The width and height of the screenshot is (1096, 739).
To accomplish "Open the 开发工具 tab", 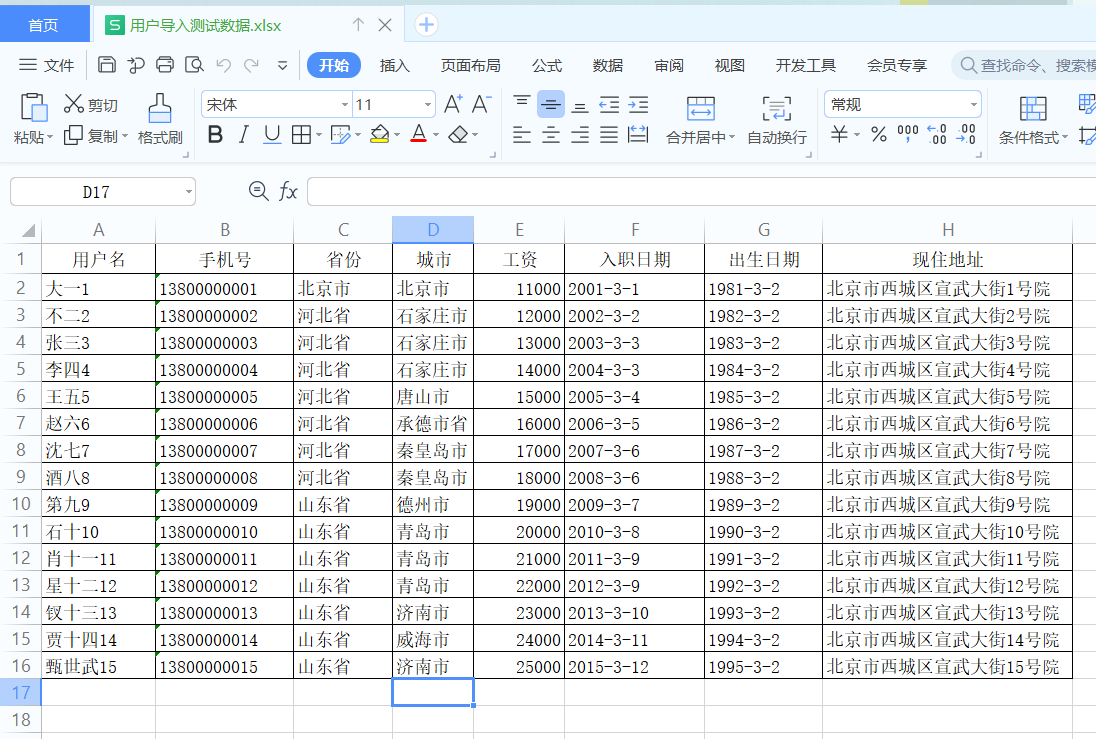I will pyautogui.click(x=805, y=65).
